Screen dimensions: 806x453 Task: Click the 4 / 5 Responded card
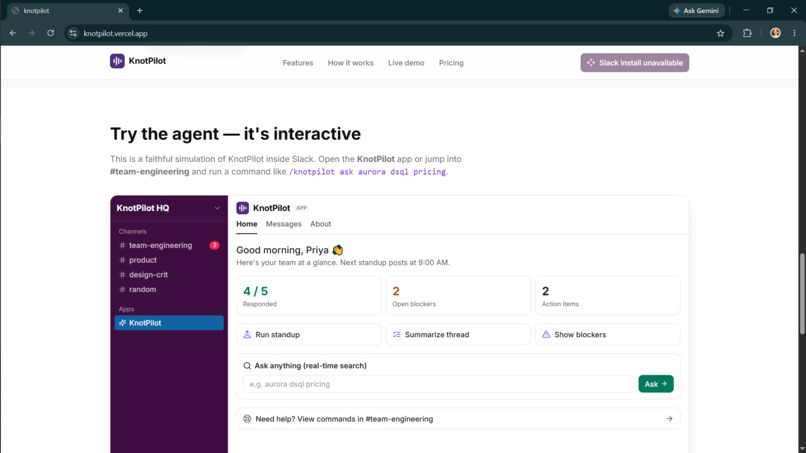(x=309, y=296)
